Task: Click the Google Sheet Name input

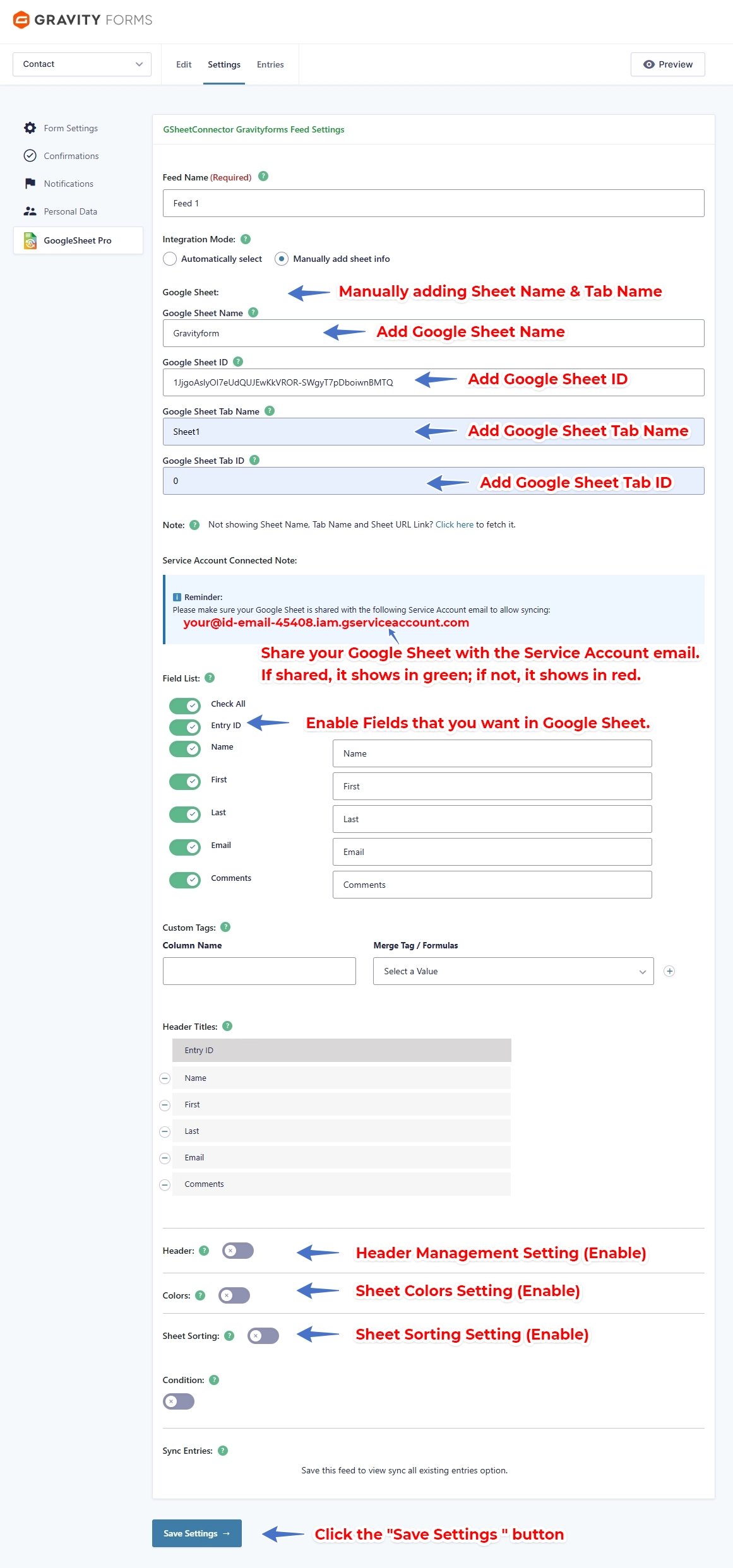Action: [434, 333]
